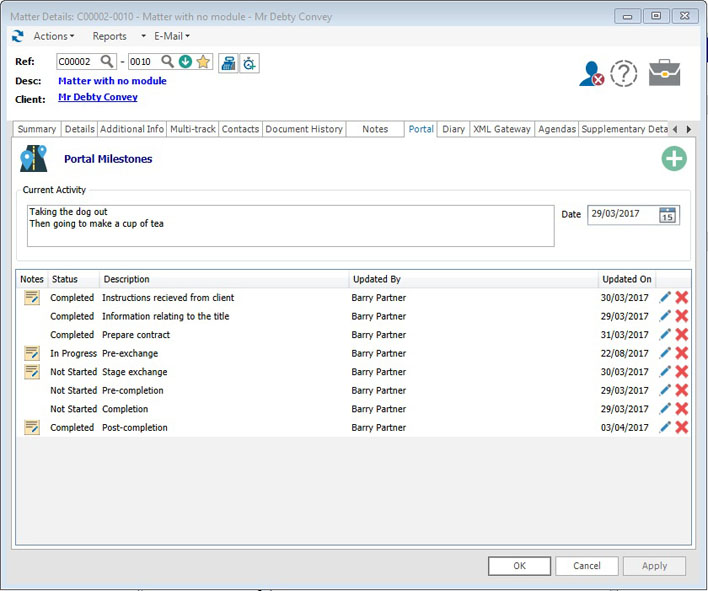Search client reference with magnifier icon
708x591 pixels.
[107, 62]
